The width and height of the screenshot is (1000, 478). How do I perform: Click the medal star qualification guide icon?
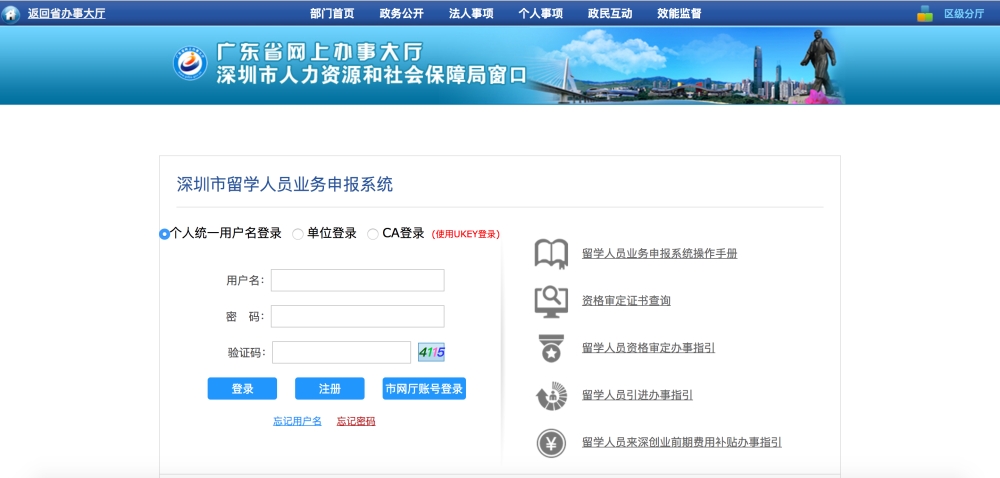coord(551,348)
